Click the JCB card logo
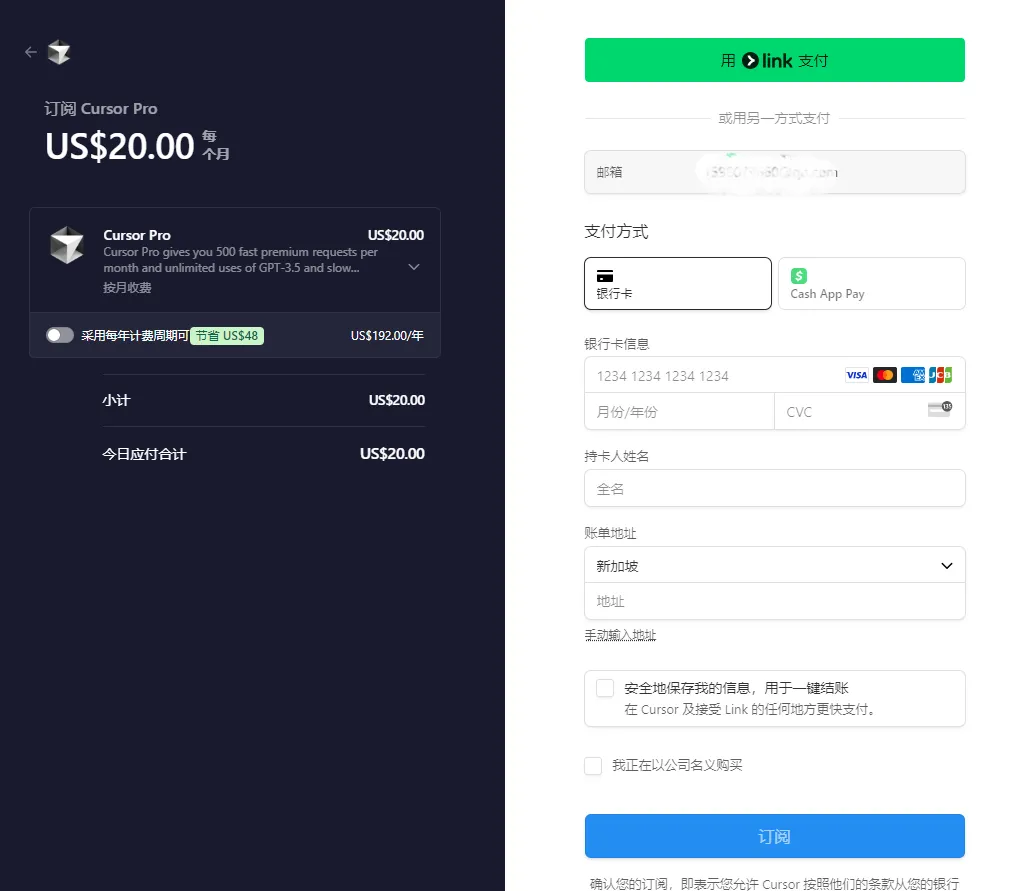Screen dimensions: 1022x891 click(x=941, y=375)
